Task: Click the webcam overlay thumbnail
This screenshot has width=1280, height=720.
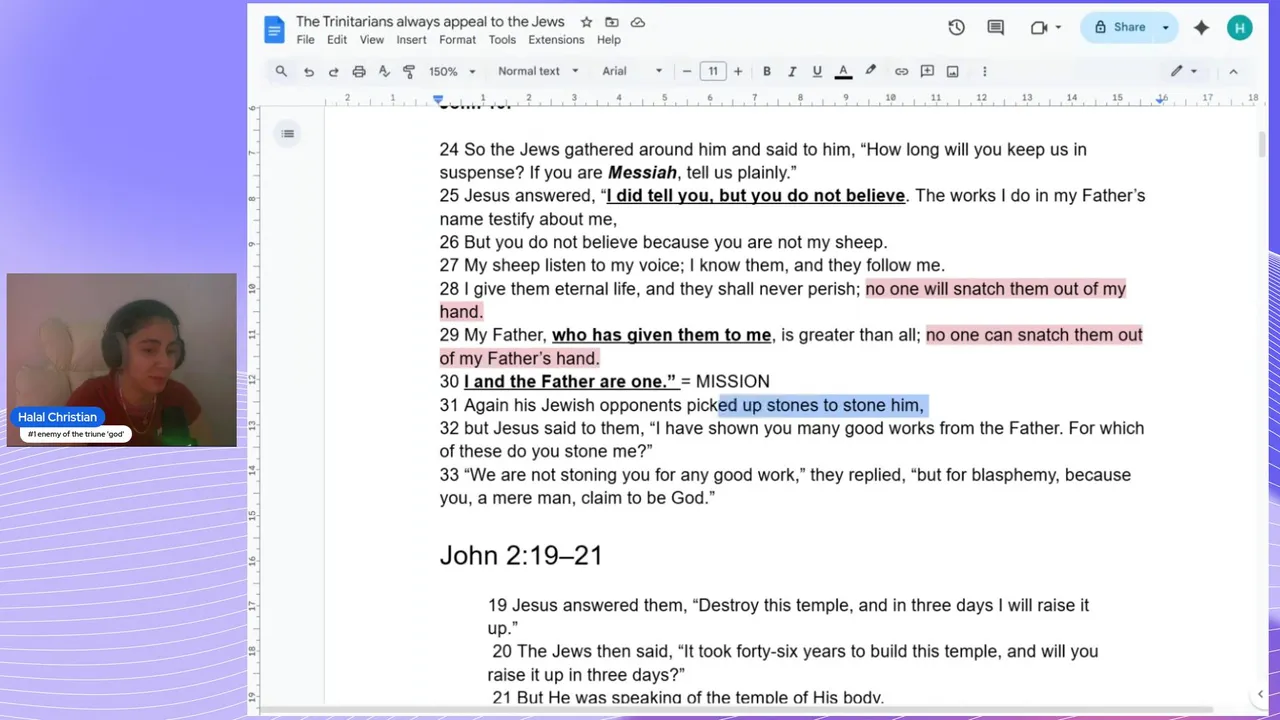Action: [122, 360]
